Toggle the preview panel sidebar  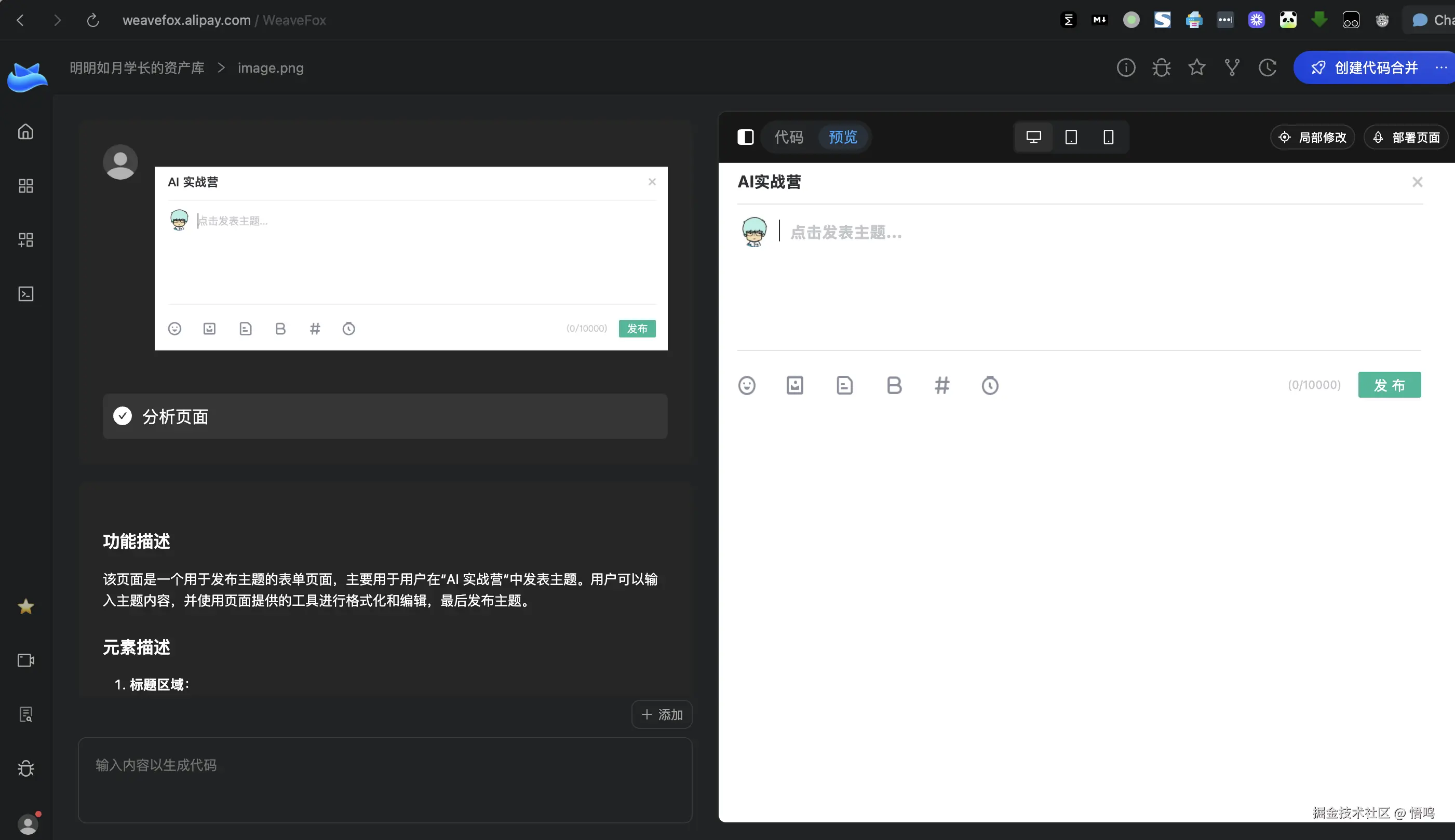(745, 137)
